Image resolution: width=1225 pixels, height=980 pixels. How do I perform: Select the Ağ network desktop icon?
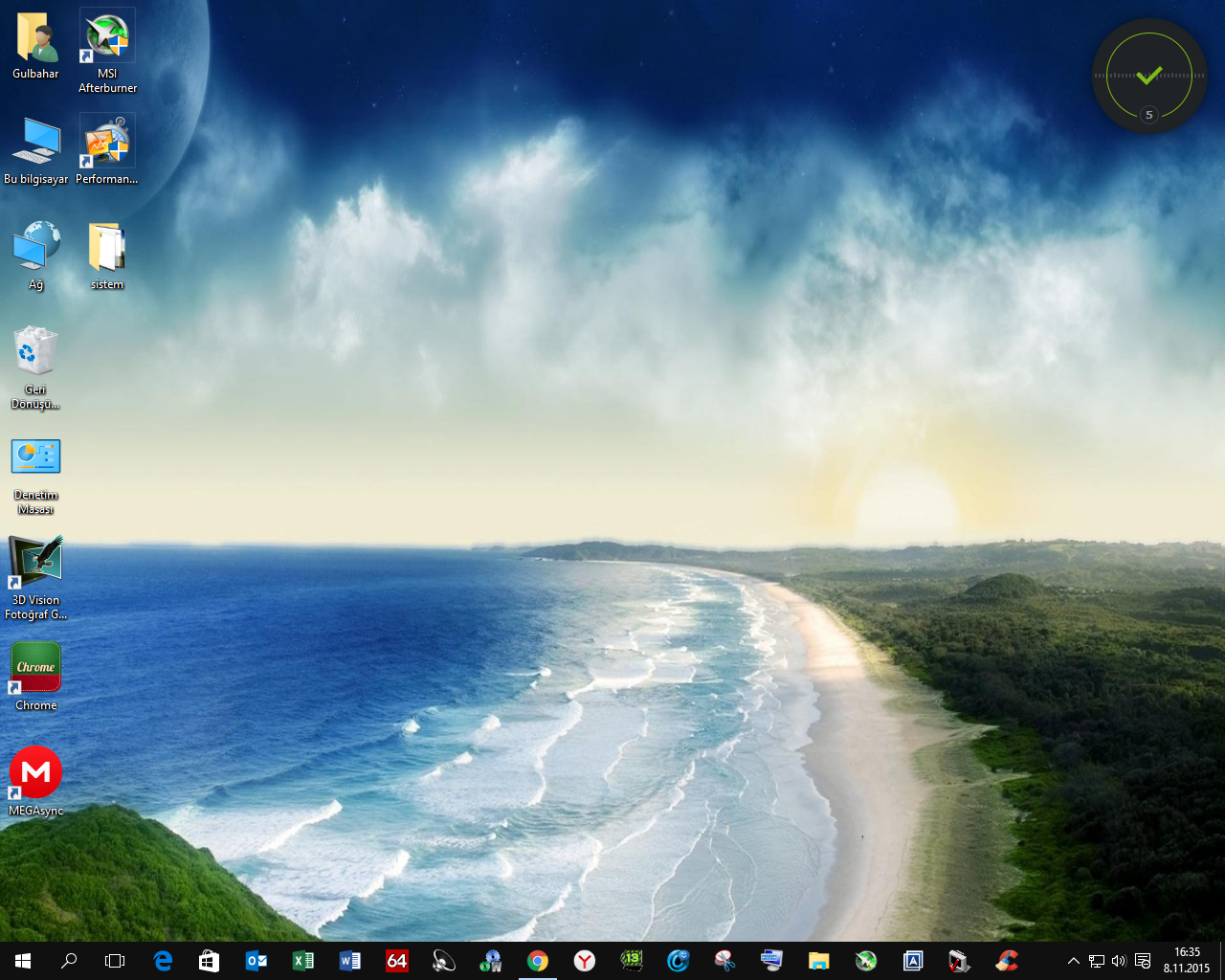(x=35, y=256)
